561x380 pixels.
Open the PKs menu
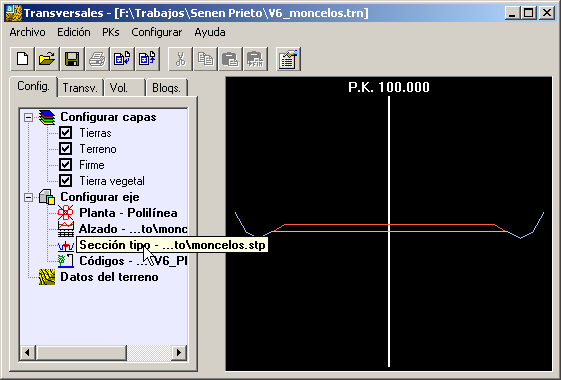tap(111, 32)
